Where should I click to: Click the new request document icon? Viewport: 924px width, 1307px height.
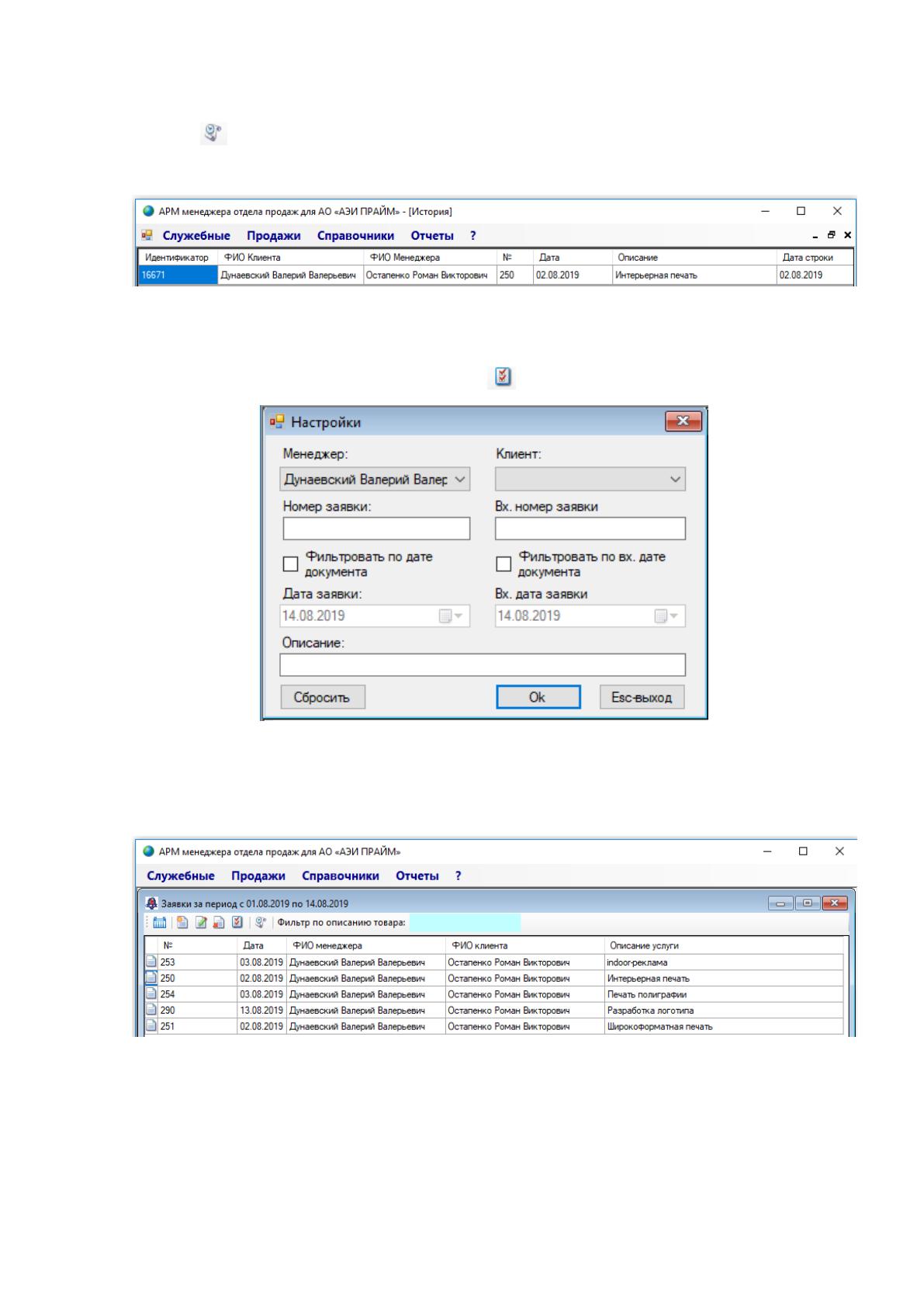coord(182,923)
